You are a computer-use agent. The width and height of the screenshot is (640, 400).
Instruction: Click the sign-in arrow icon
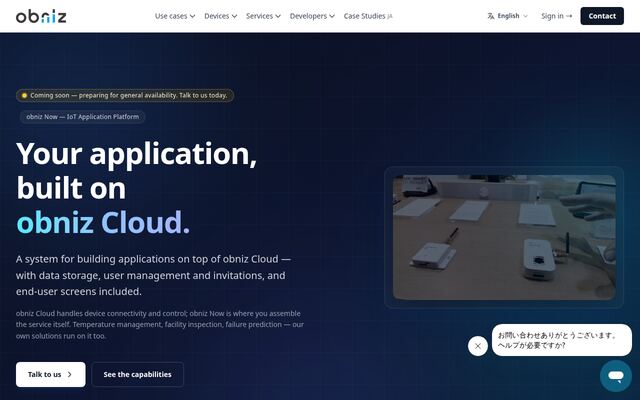pos(569,16)
